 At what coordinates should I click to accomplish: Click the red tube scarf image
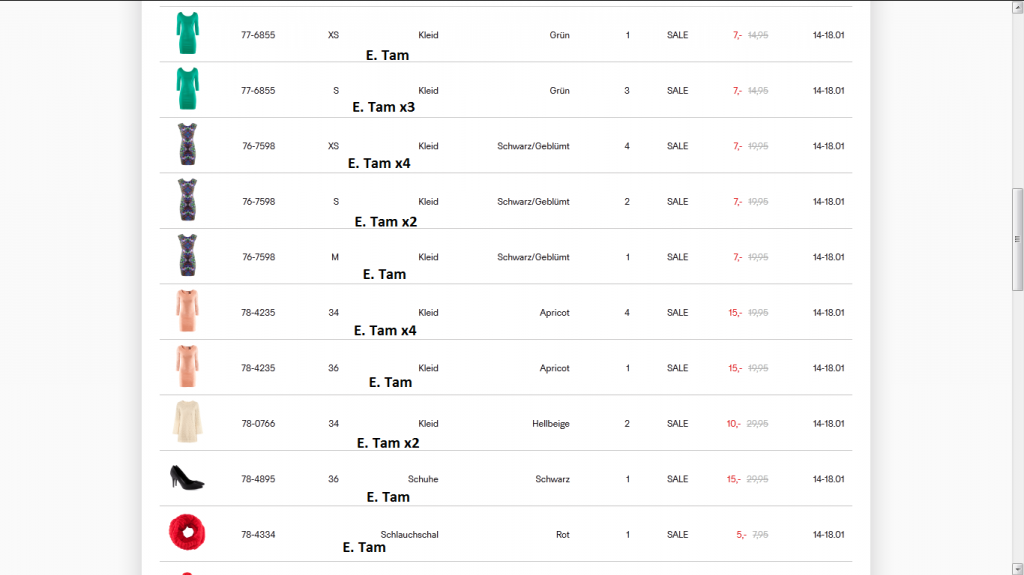(187, 533)
